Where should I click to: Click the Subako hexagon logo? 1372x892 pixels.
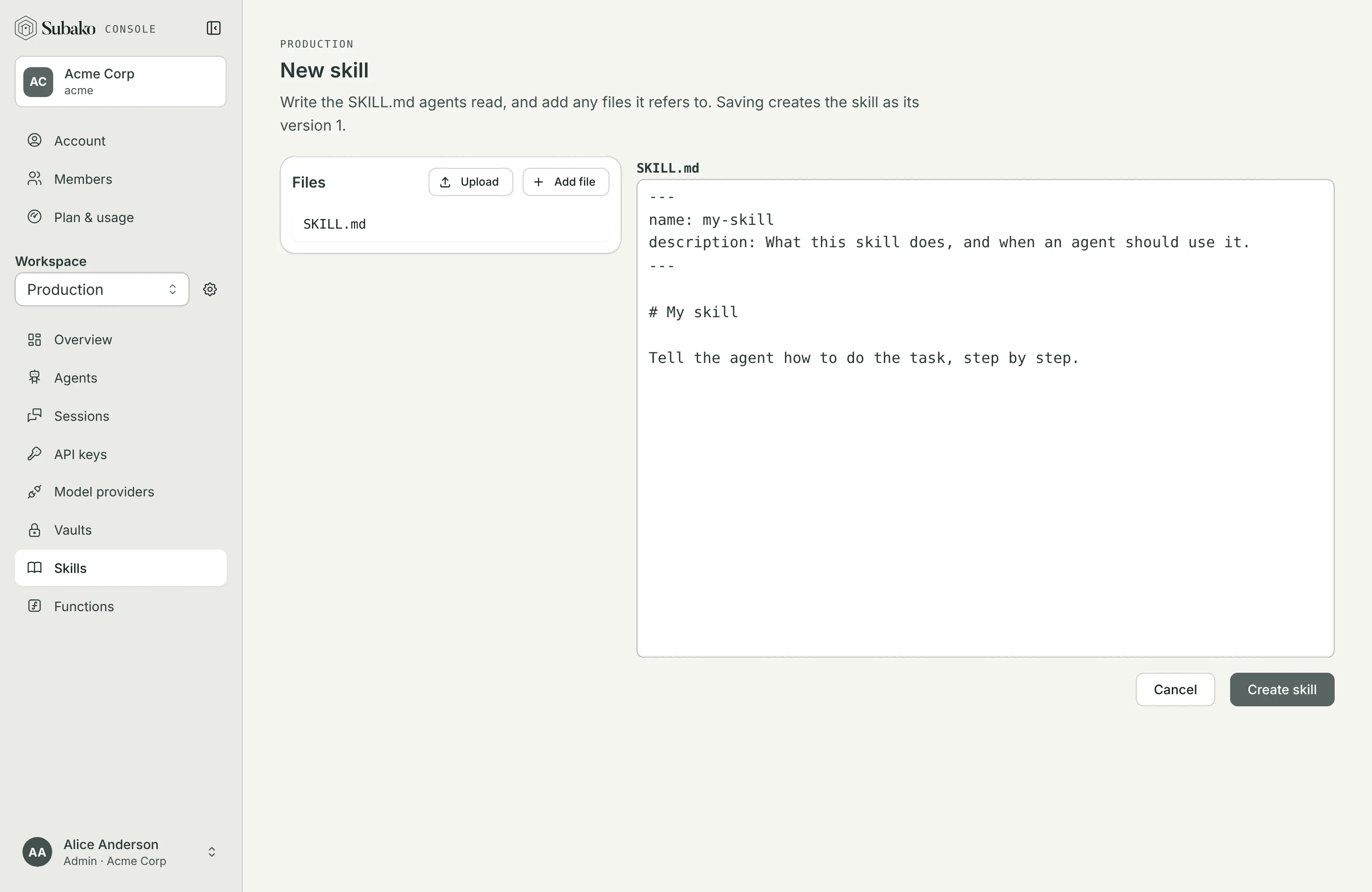[25, 28]
